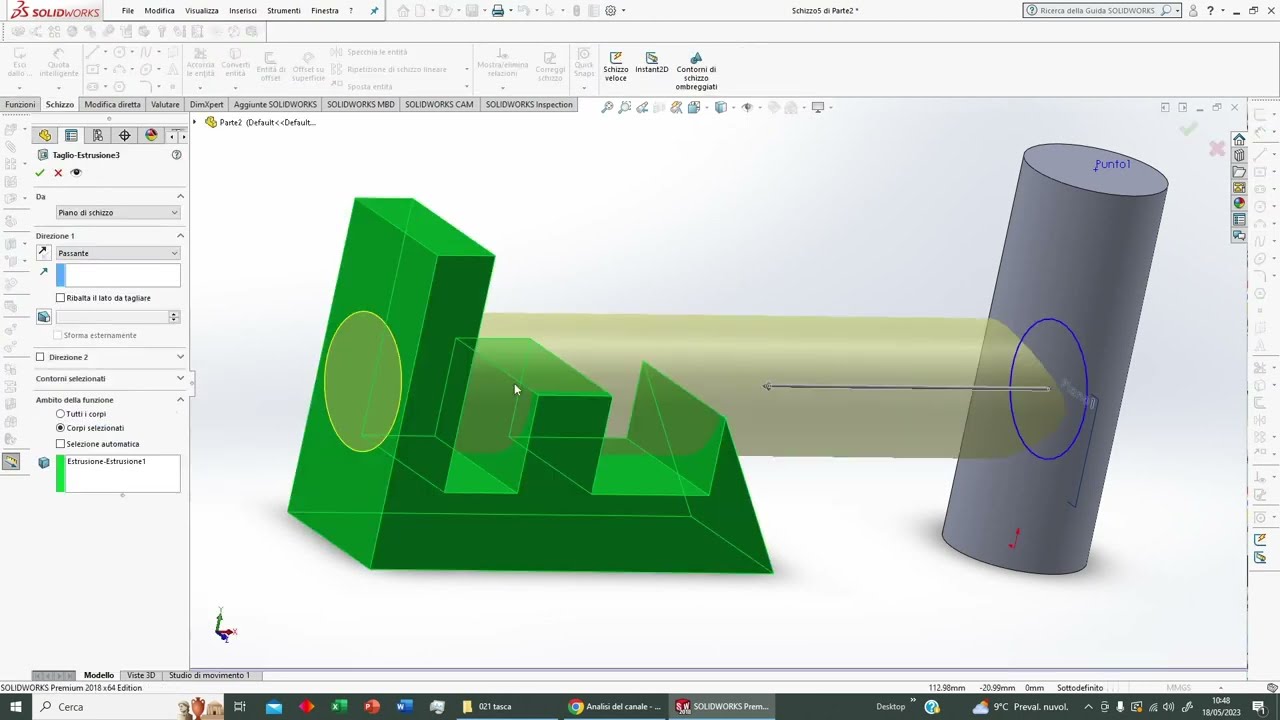Open Excel from the Windows taskbar
This screenshot has height=720, width=1280.
(x=339, y=707)
